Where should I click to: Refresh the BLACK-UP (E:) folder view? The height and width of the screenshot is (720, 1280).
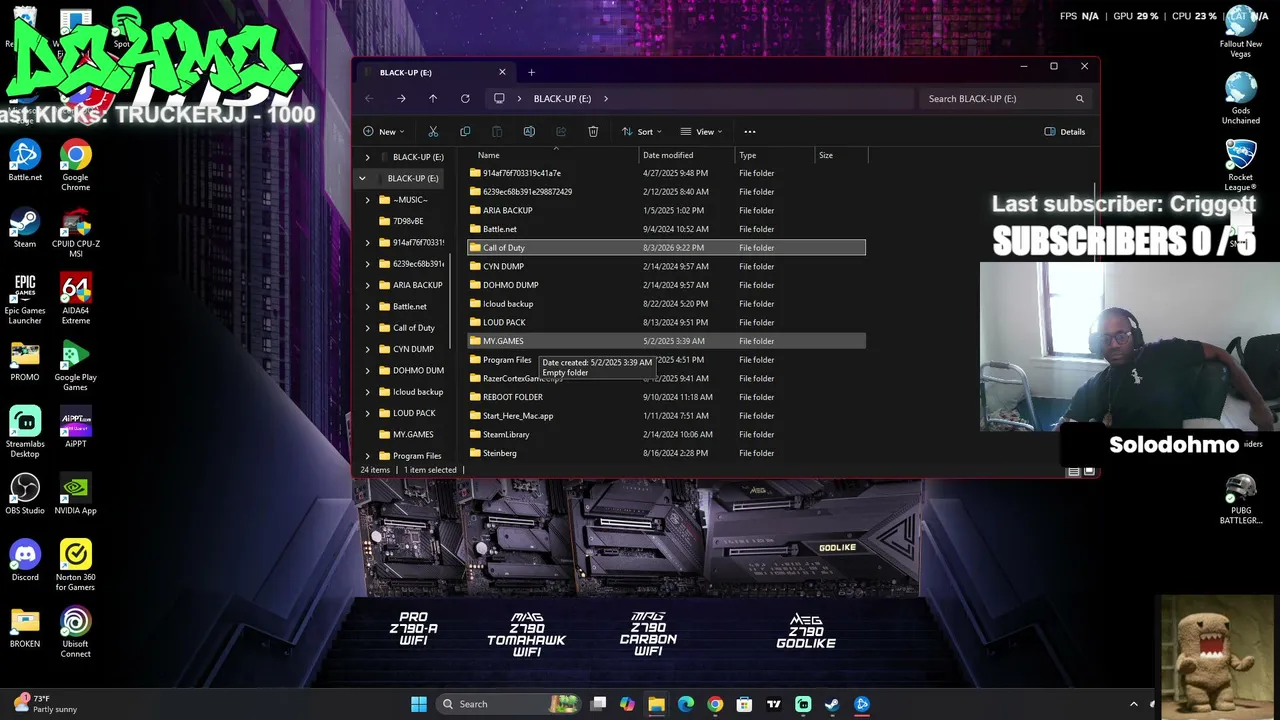pyautogui.click(x=465, y=98)
